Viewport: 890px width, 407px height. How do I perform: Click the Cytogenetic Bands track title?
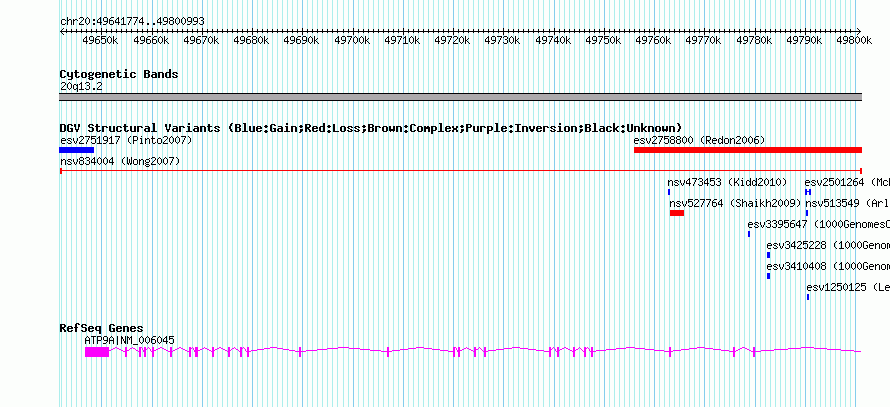[x=119, y=74]
